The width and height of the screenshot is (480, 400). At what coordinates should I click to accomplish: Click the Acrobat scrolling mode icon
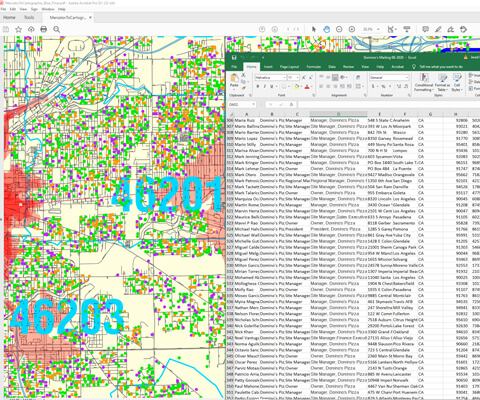[x=407, y=29]
